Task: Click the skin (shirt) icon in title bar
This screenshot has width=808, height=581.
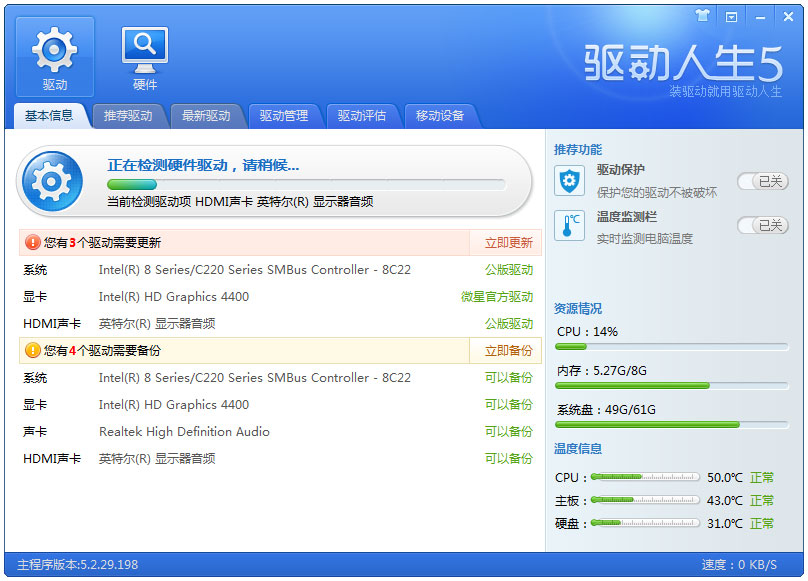Action: click(702, 16)
